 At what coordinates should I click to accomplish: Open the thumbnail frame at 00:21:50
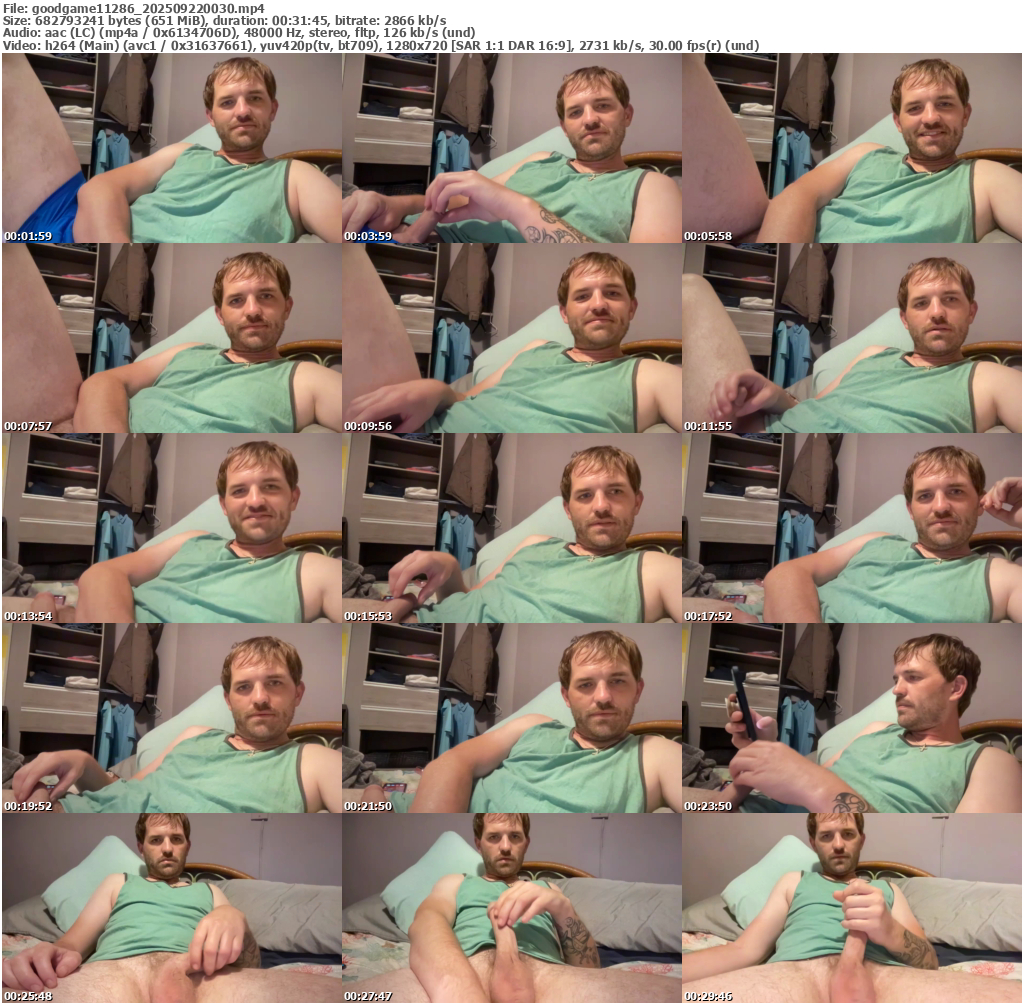512,718
